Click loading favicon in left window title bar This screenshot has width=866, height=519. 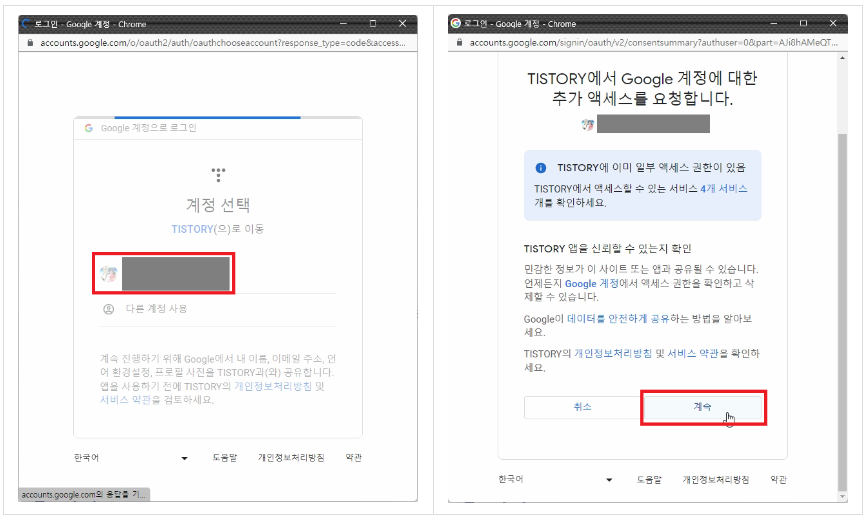click(26, 23)
